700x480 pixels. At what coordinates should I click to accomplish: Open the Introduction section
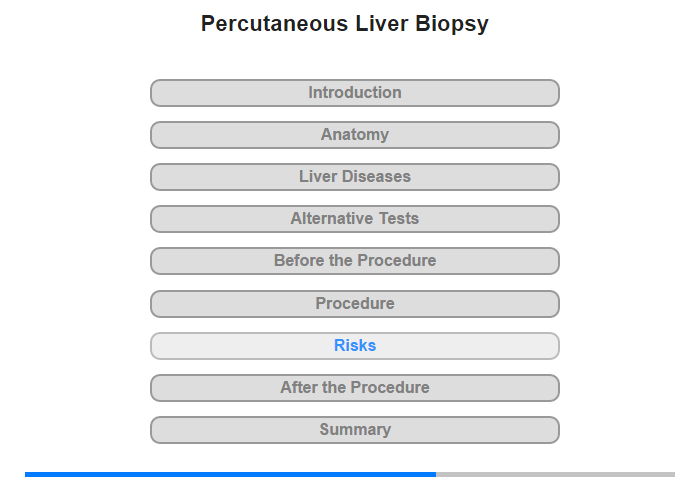354,93
